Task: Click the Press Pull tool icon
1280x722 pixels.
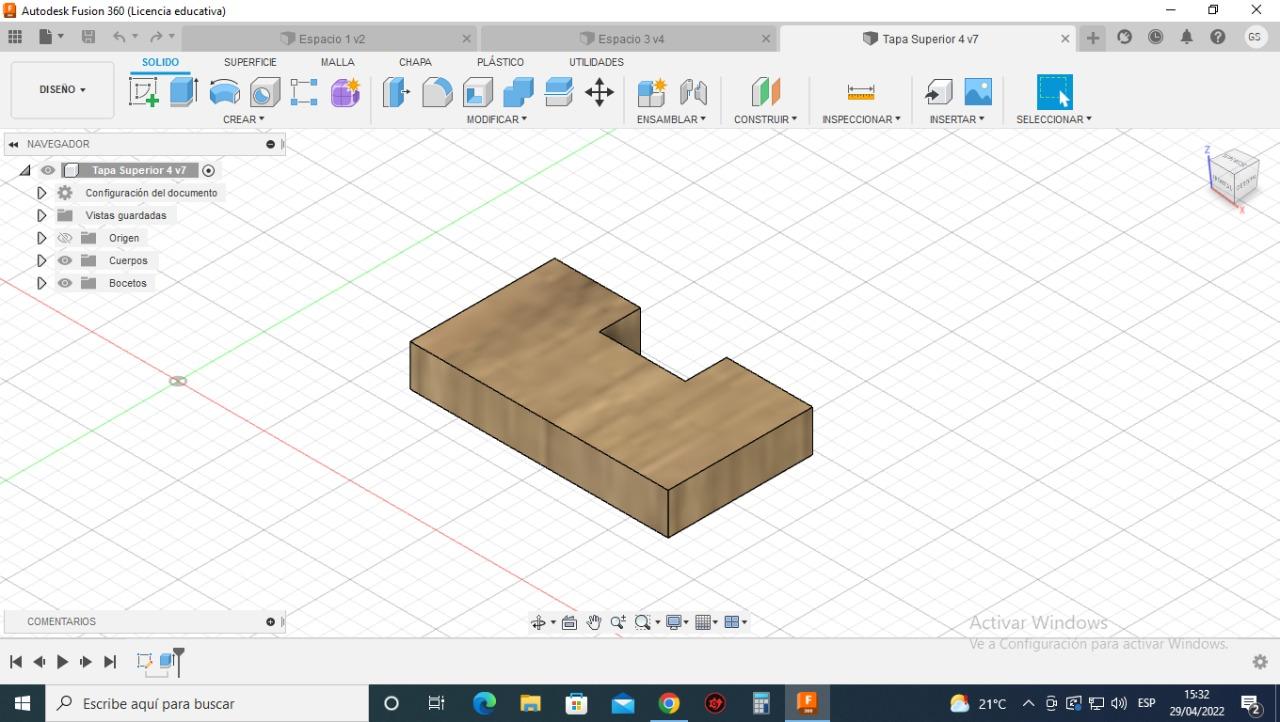Action: [x=396, y=92]
